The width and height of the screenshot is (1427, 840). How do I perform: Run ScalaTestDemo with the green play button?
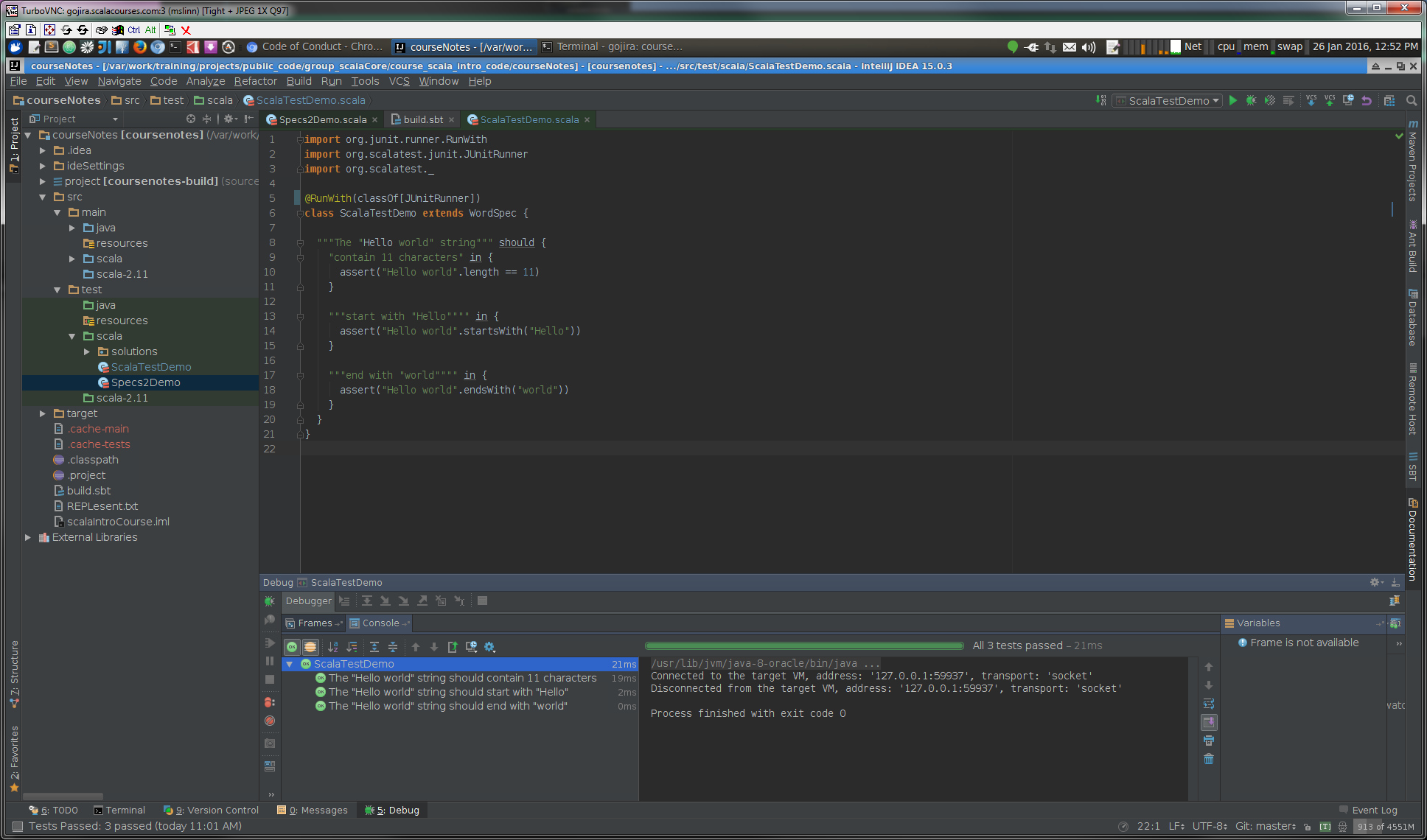point(1233,100)
